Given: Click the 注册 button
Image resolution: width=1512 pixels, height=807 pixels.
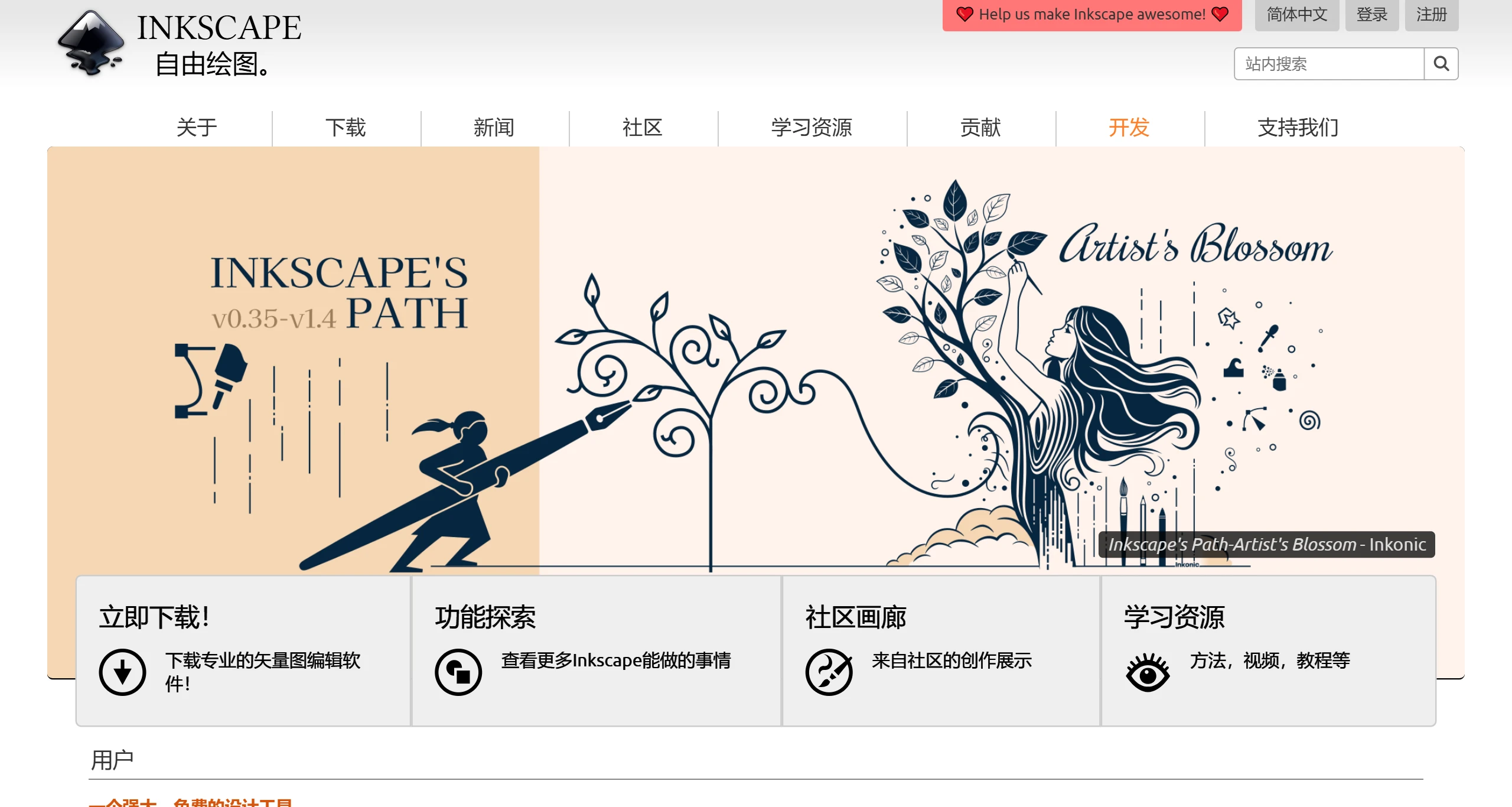Looking at the screenshot, I should [x=1431, y=15].
